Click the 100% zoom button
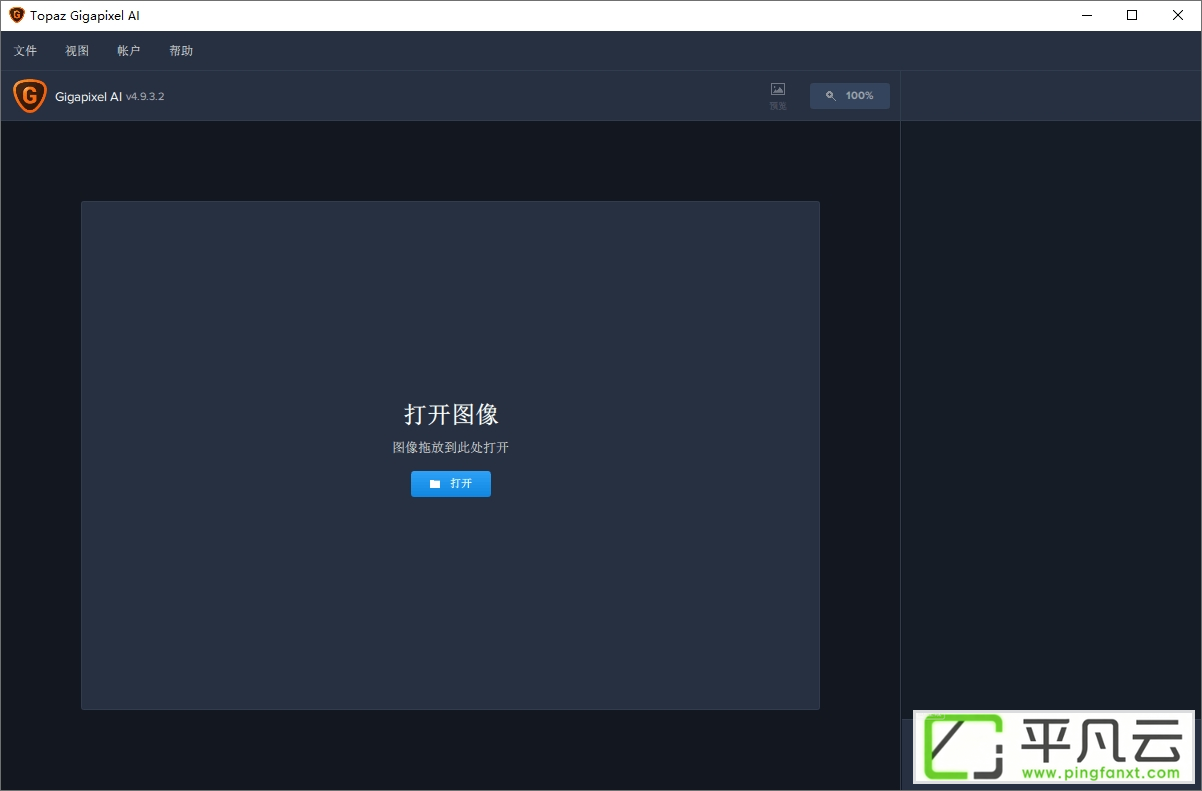Image resolution: width=1202 pixels, height=791 pixels. tap(850, 96)
